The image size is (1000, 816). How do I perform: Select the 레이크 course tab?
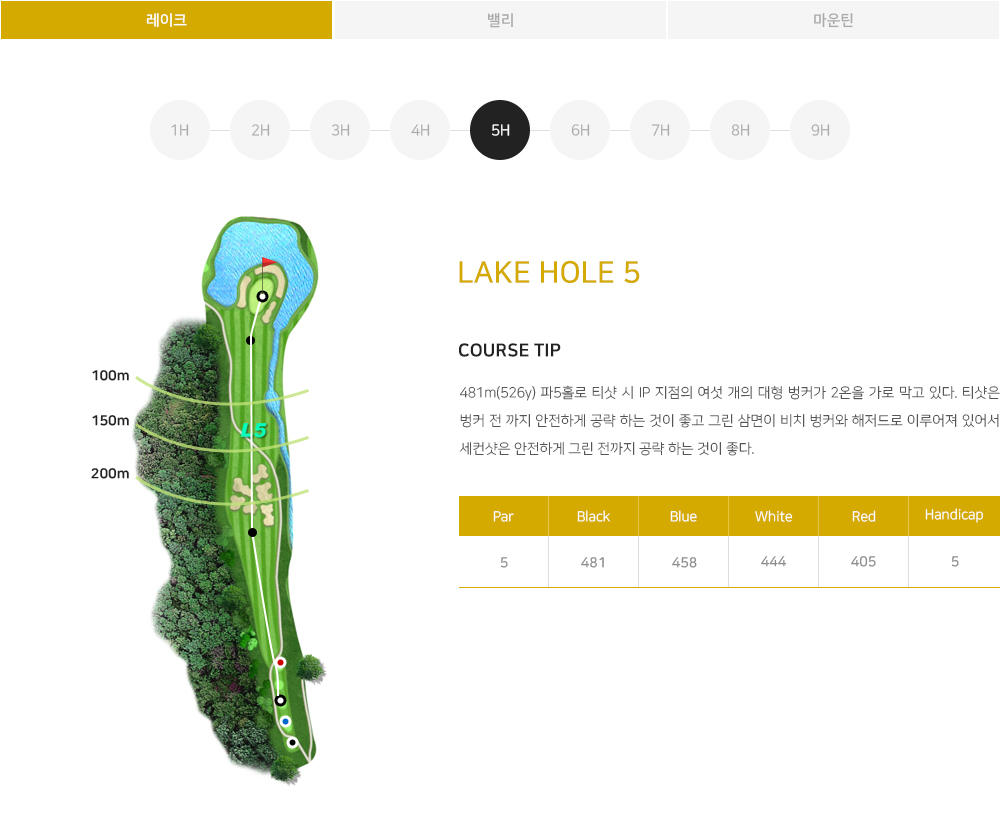pos(166,20)
